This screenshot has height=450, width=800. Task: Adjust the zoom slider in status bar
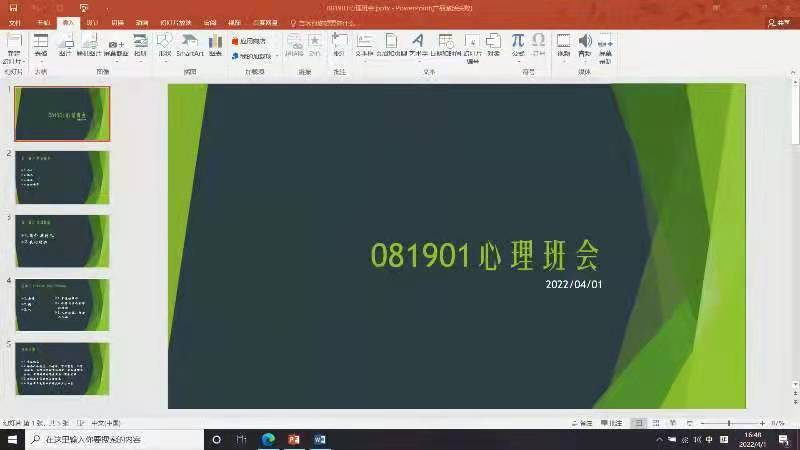tap(729, 423)
